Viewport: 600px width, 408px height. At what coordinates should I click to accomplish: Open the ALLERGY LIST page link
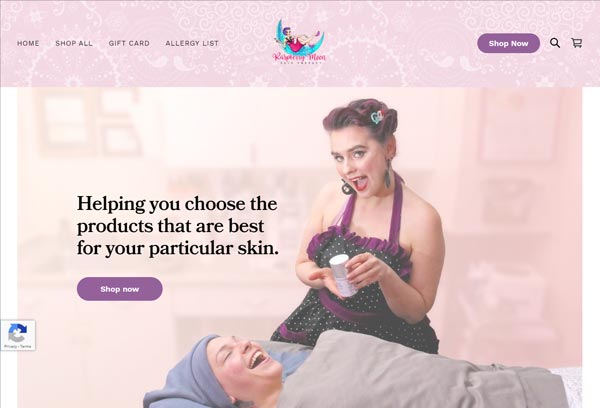[192, 44]
